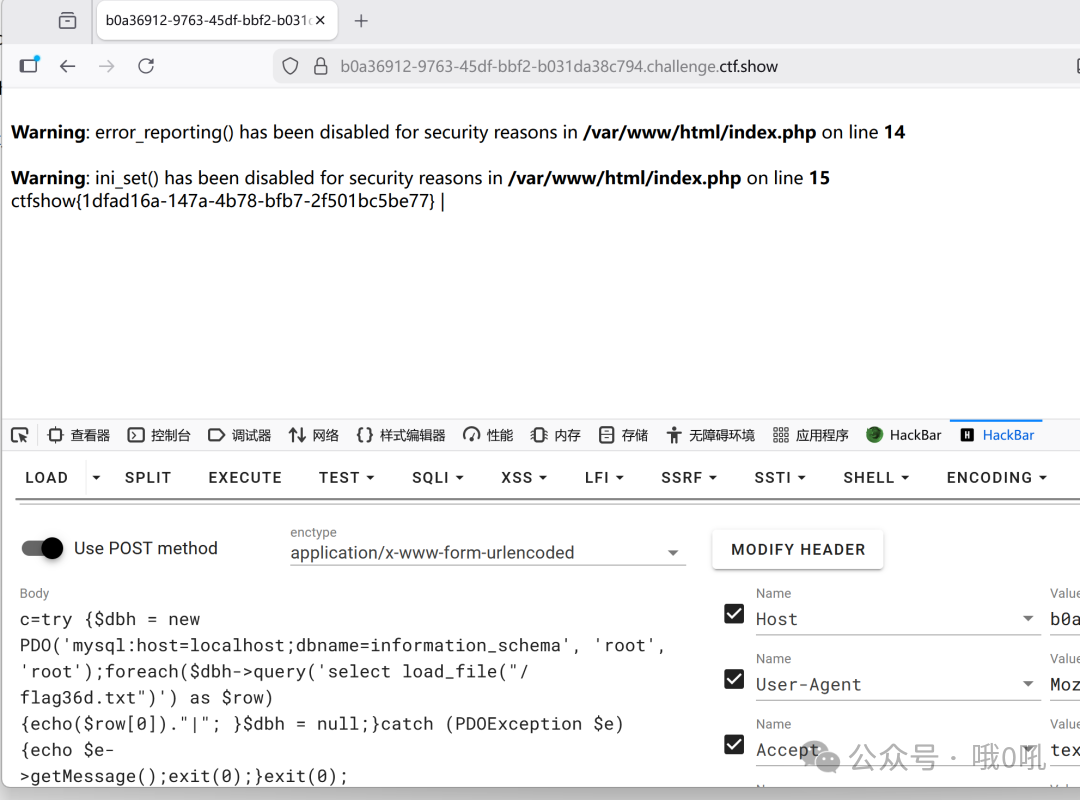Open a new browser tab

[x=361, y=21]
